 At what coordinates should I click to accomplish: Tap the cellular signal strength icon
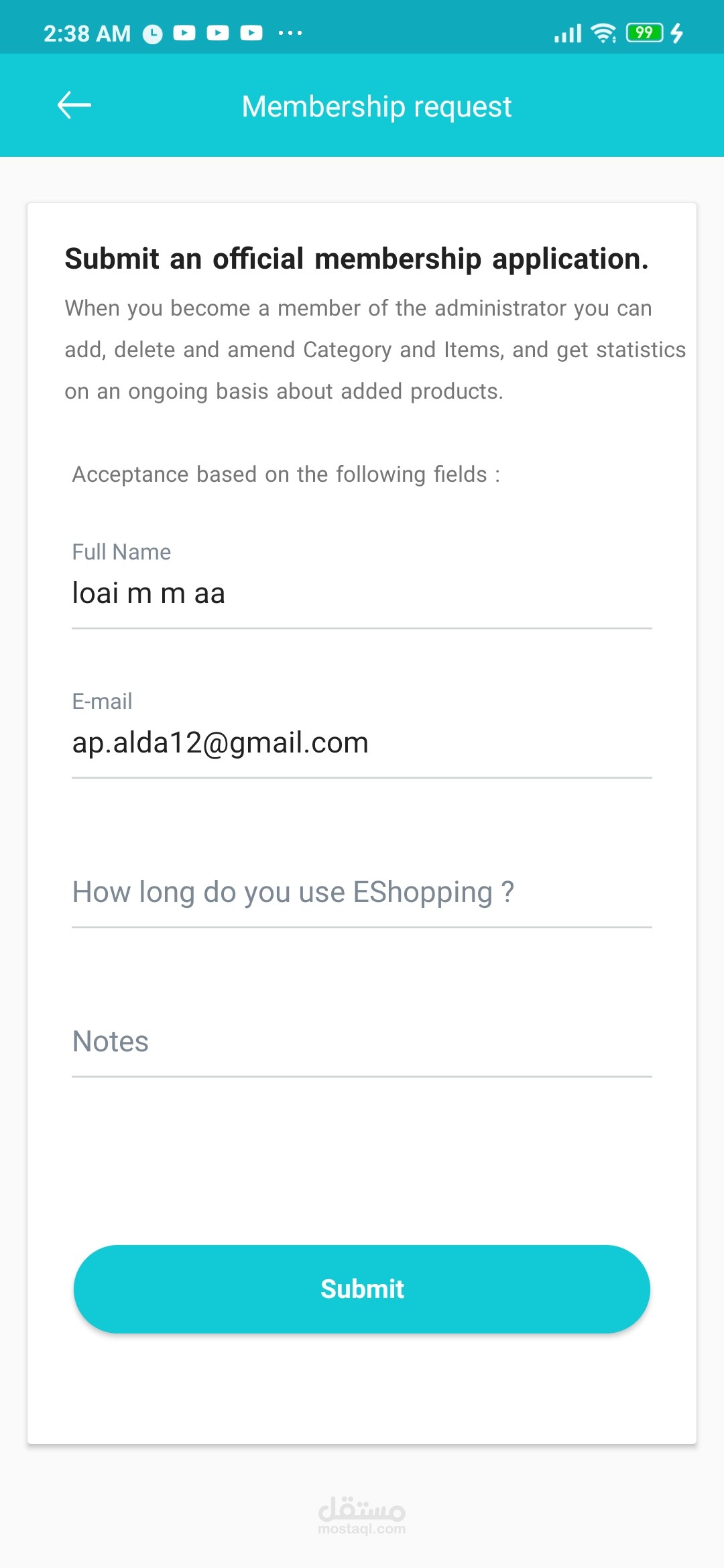click(x=567, y=33)
